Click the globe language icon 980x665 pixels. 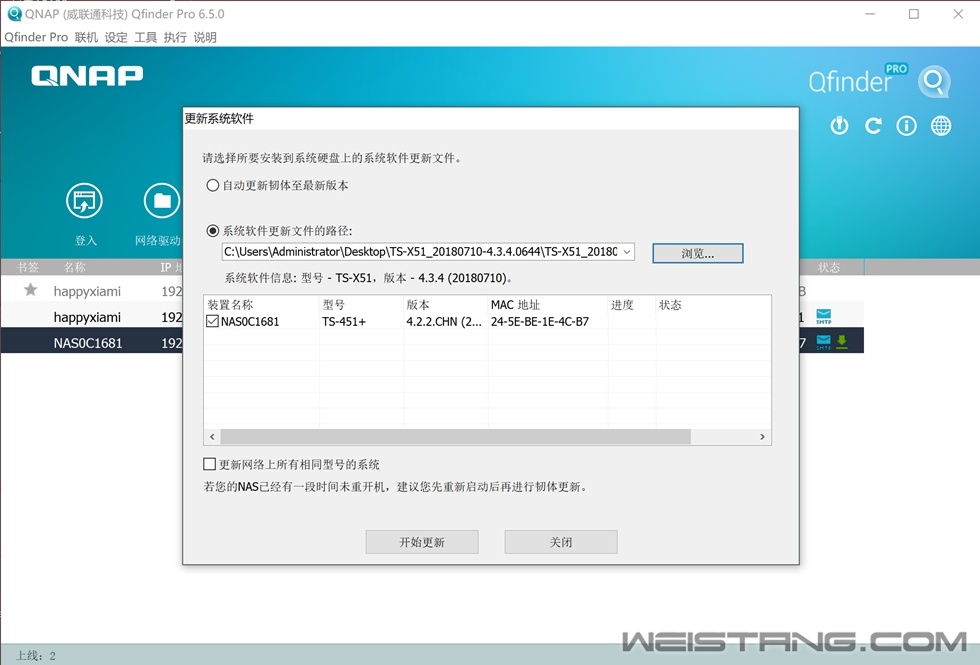[941, 126]
